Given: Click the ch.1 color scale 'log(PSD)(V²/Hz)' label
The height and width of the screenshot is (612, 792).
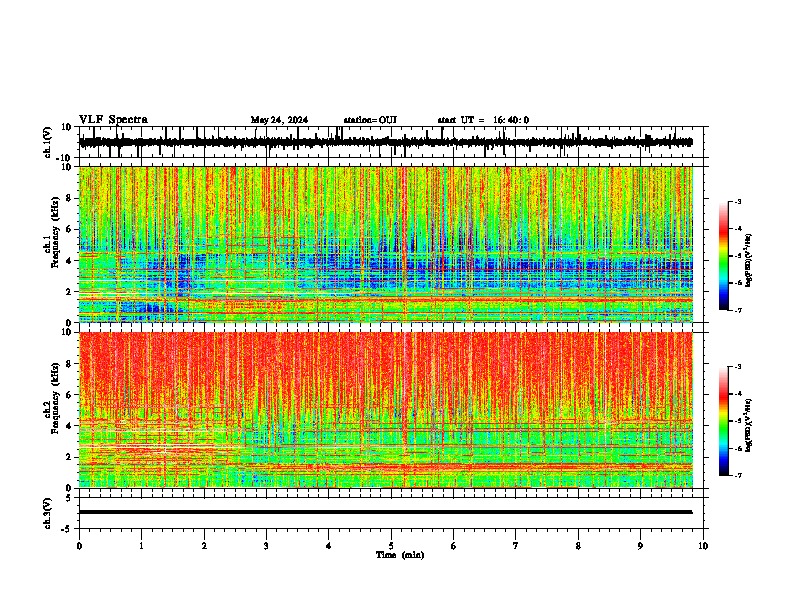Looking at the screenshot, I should point(749,260).
